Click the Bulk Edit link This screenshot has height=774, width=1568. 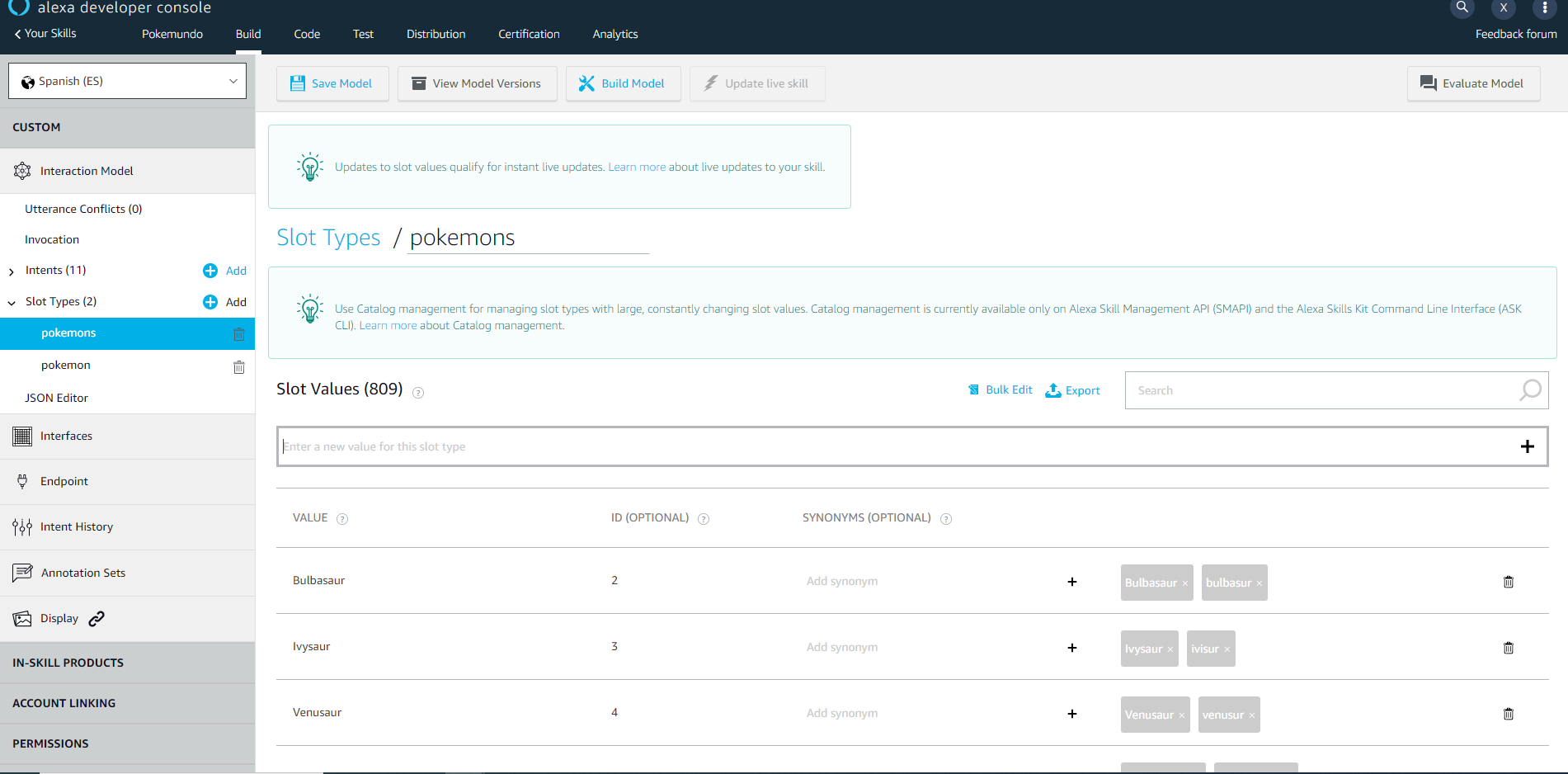click(1000, 390)
